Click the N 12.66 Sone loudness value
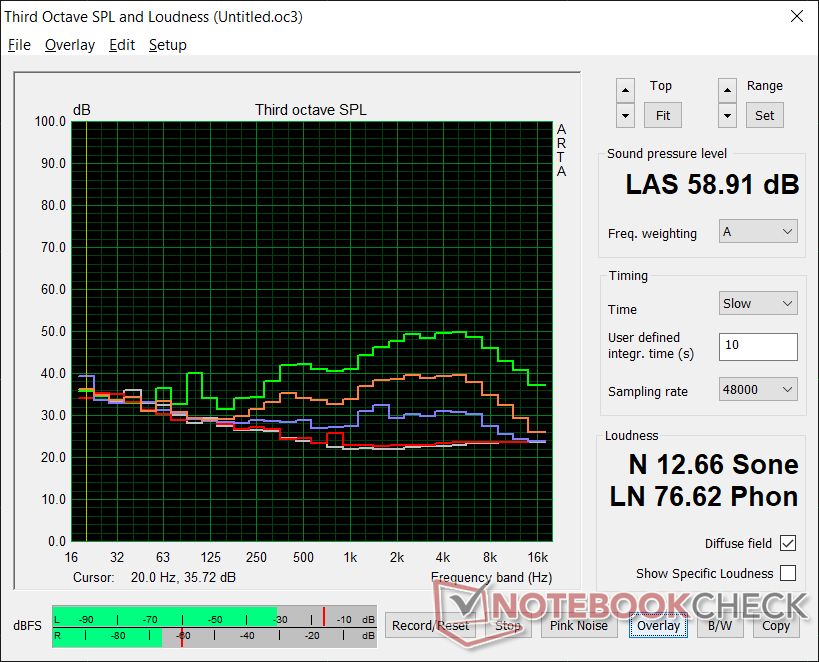Viewport: 819px width, 662px height. (713, 464)
